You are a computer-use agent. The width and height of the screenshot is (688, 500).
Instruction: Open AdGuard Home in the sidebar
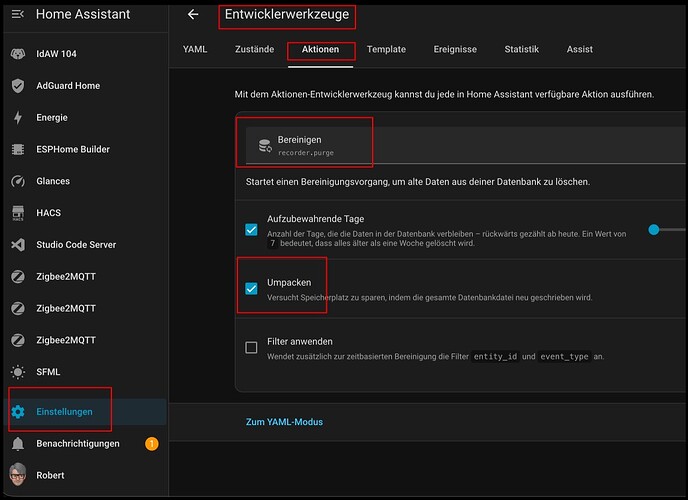[x=87, y=86]
